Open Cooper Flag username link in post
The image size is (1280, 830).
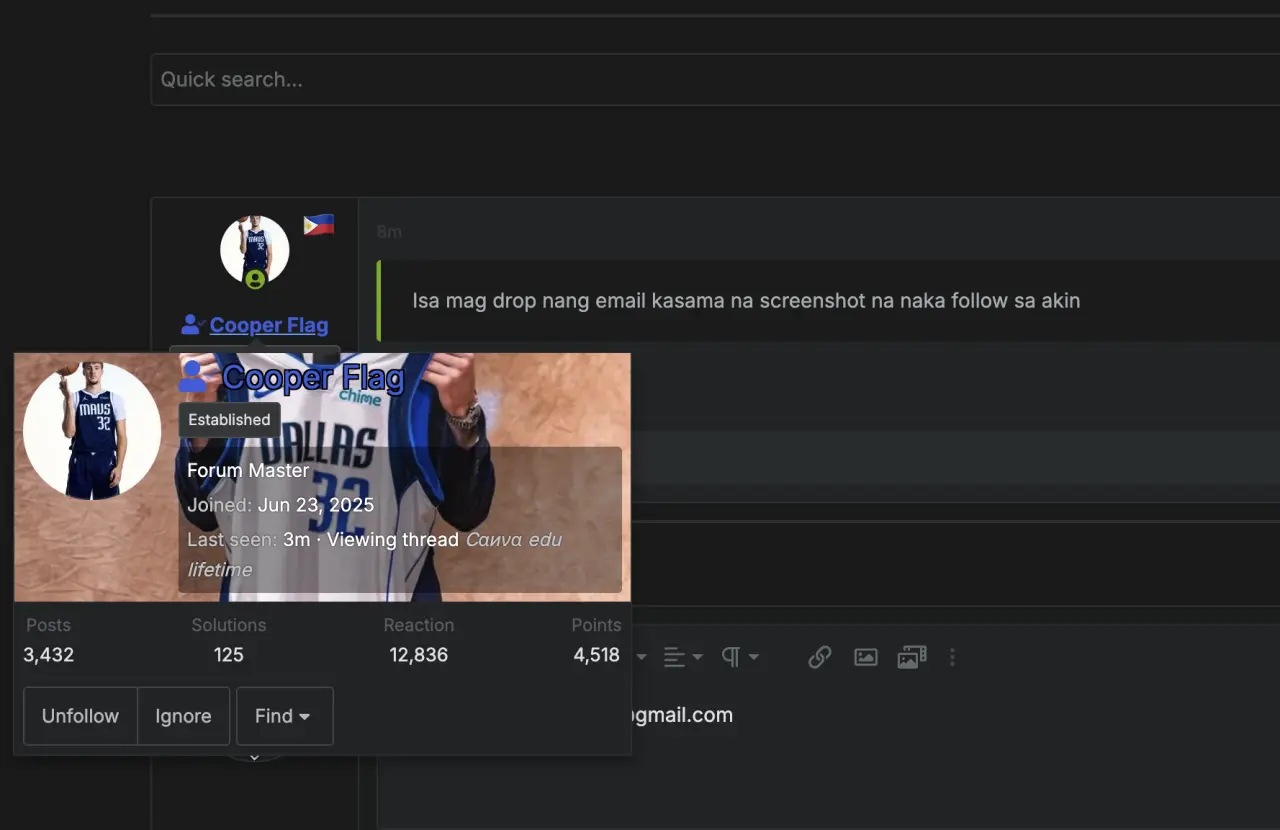point(269,325)
